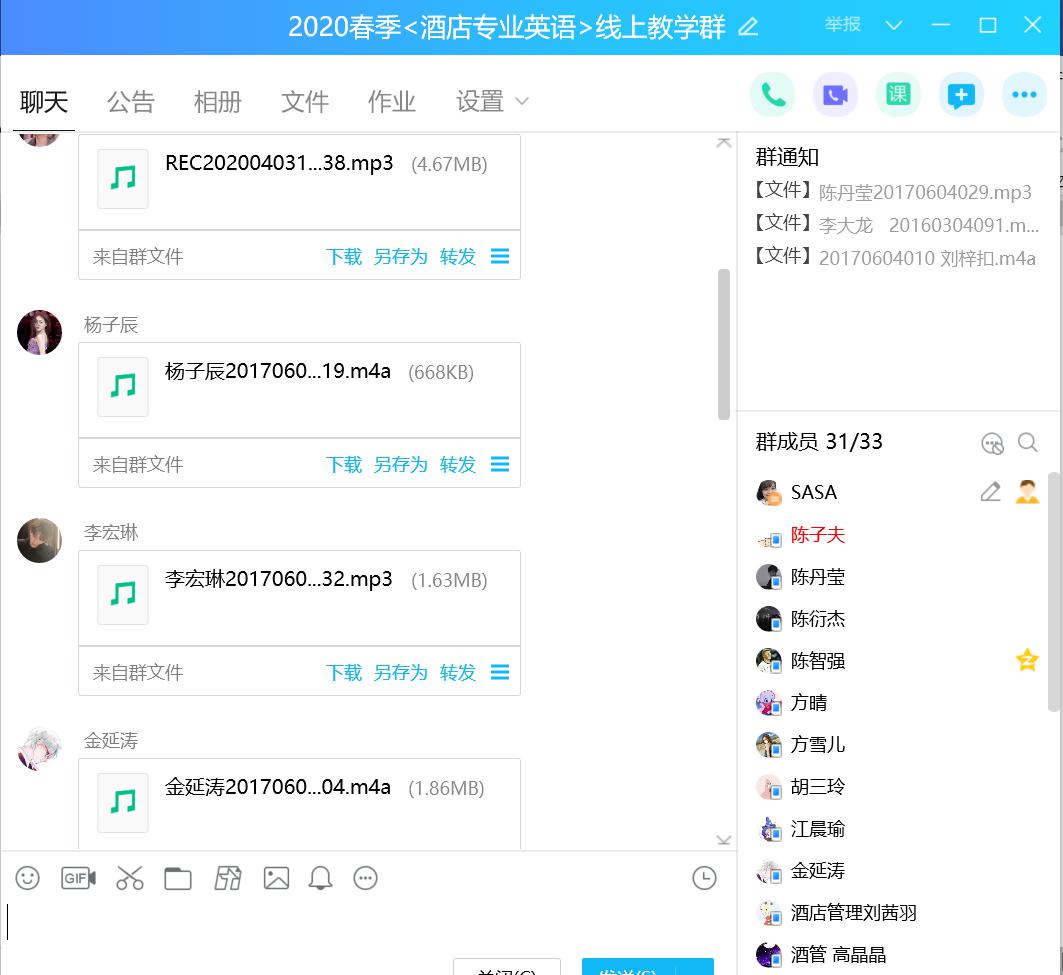The image size is (1063, 975).
Task: Click 另存为 for 杨子辰's m4a file
Action: 400,465
